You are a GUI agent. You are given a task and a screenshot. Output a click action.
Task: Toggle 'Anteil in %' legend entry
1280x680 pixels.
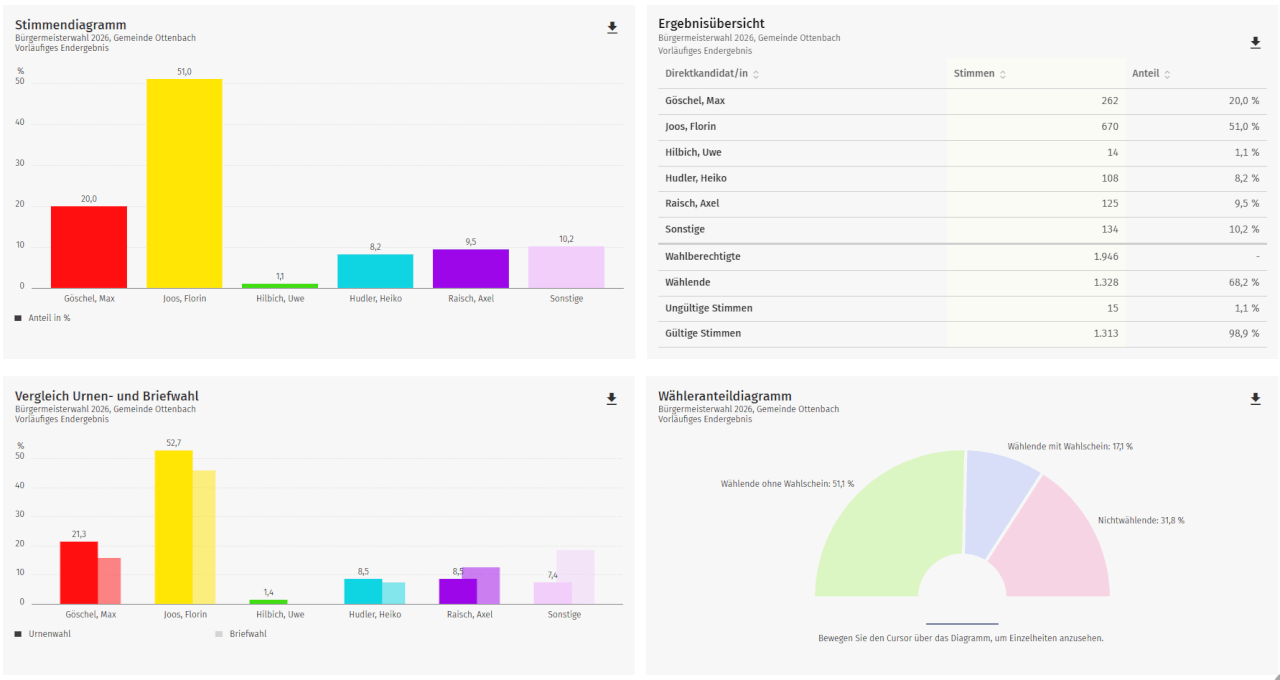click(x=45, y=318)
